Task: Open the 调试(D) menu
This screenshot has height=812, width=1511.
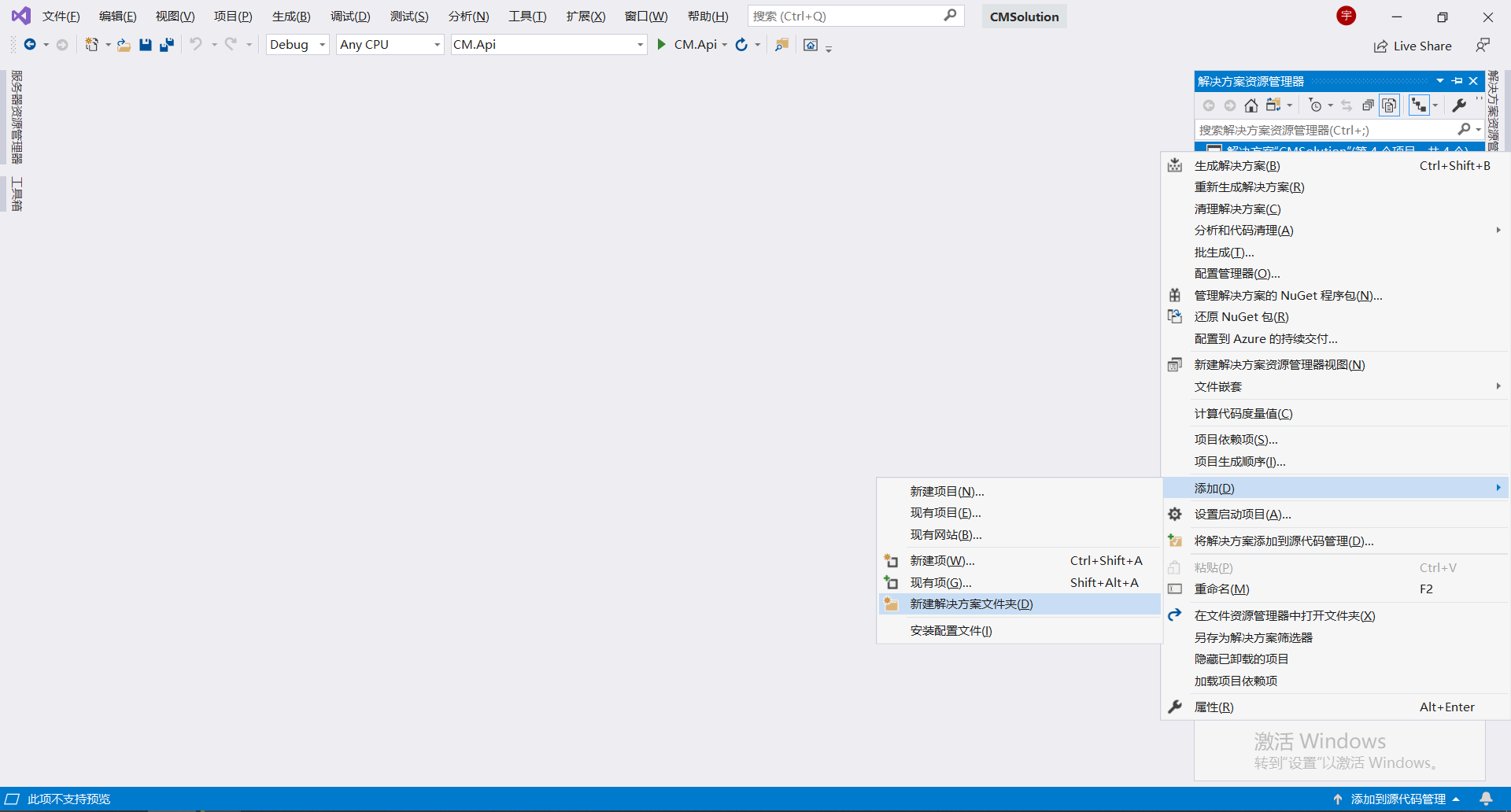Action: tap(350, 17)
